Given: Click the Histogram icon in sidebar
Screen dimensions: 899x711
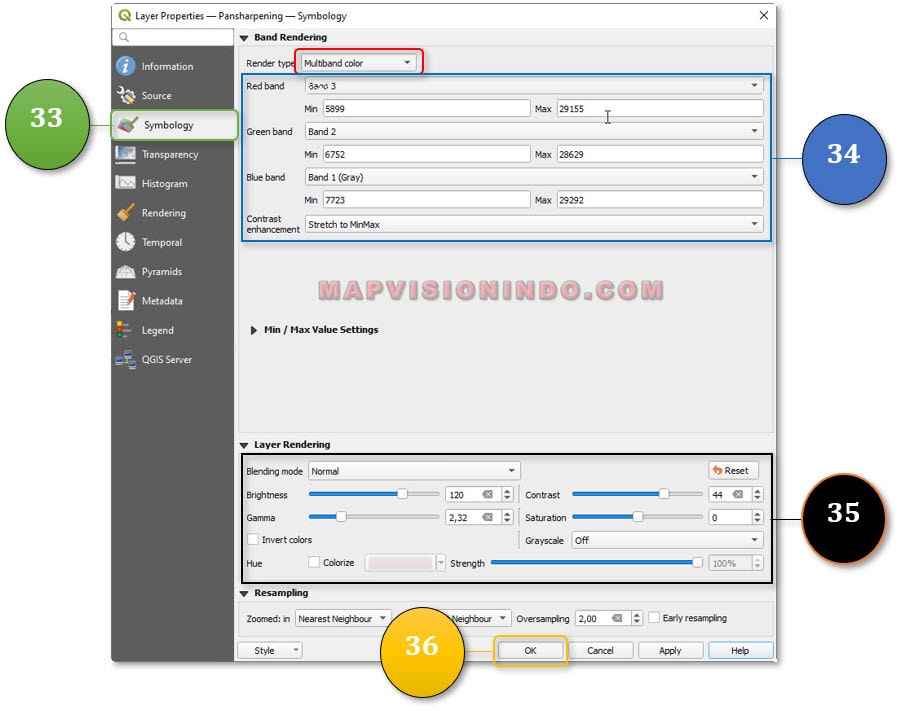Looking at the screenshot, I should [125, 183].
